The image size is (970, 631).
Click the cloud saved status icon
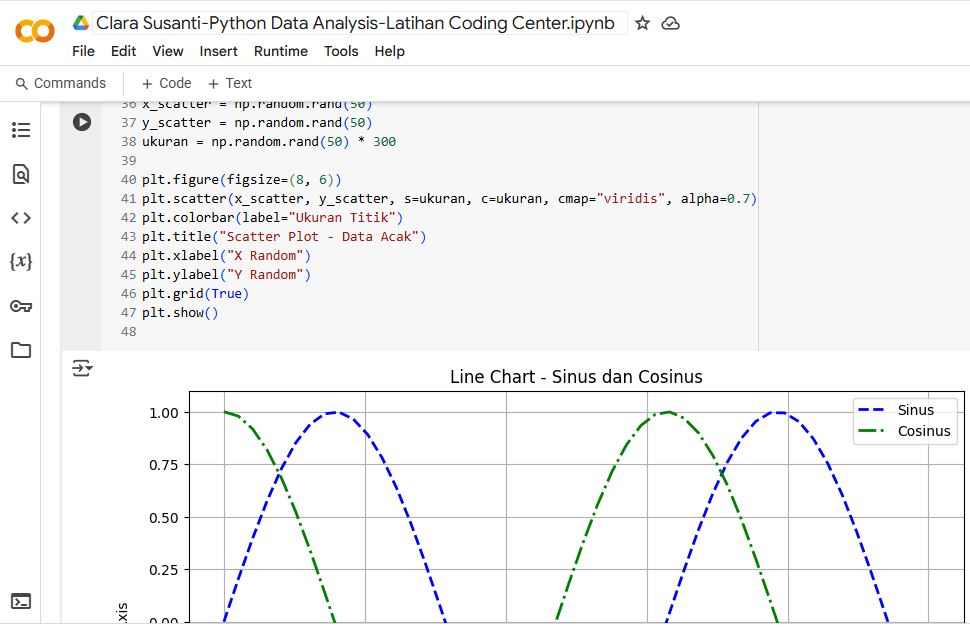click(671, 24)
